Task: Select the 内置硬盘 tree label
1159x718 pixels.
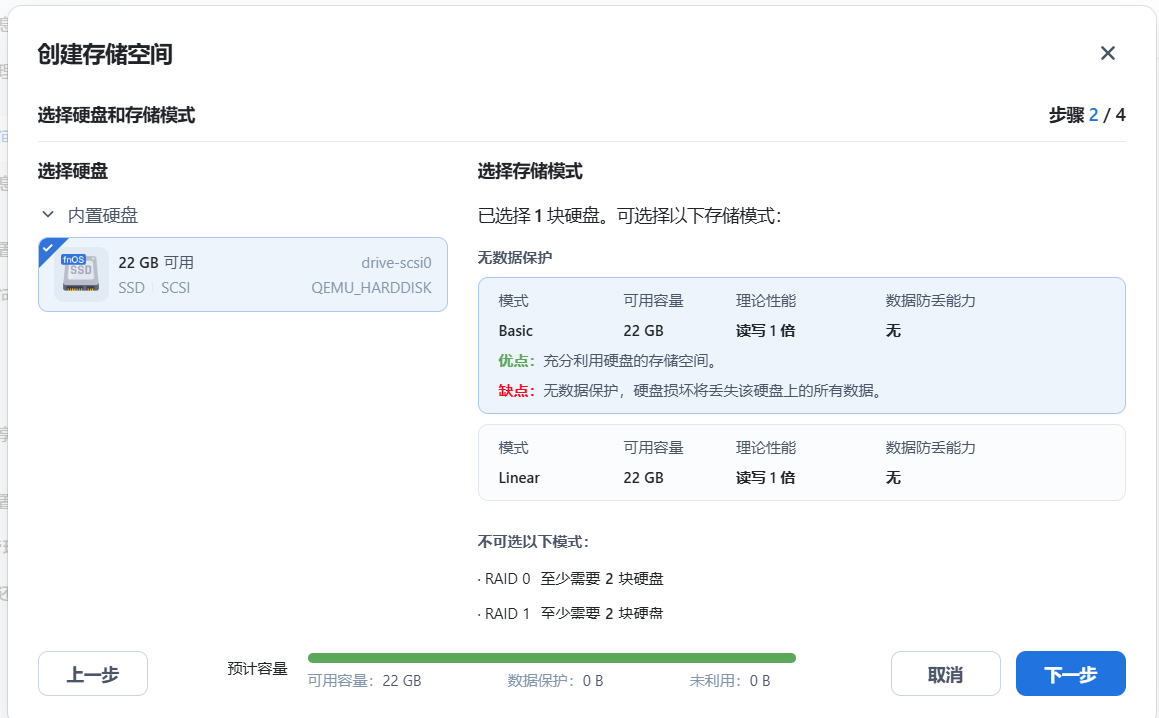Action: tap(103, 215)
